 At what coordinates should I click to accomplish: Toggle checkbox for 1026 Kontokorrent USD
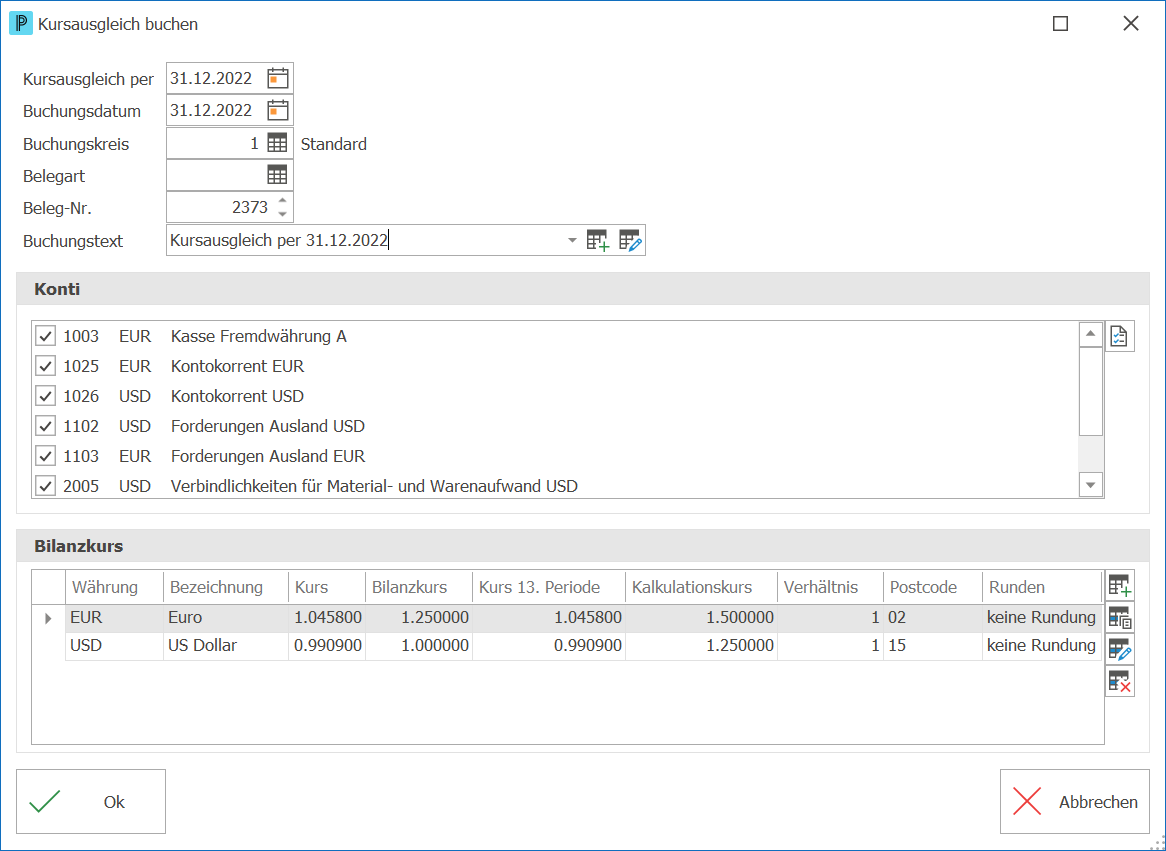click(x=45, y=396)
